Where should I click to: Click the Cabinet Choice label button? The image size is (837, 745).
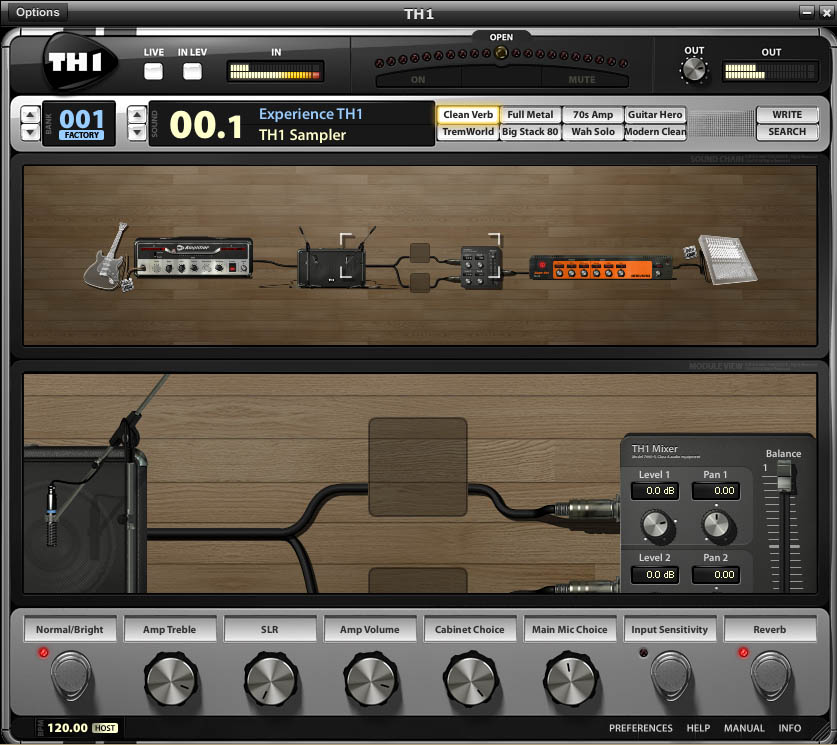[x=470, y=629]
